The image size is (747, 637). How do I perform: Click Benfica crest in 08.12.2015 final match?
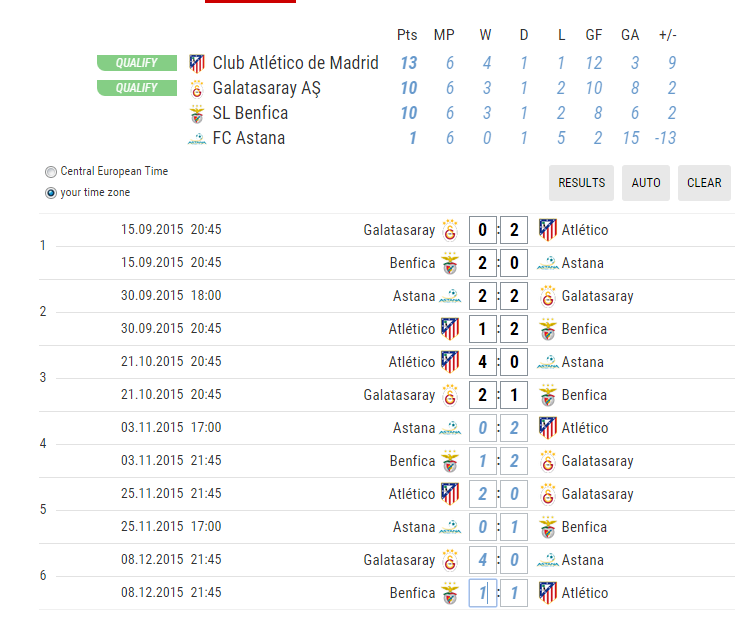tap(450, 593)
